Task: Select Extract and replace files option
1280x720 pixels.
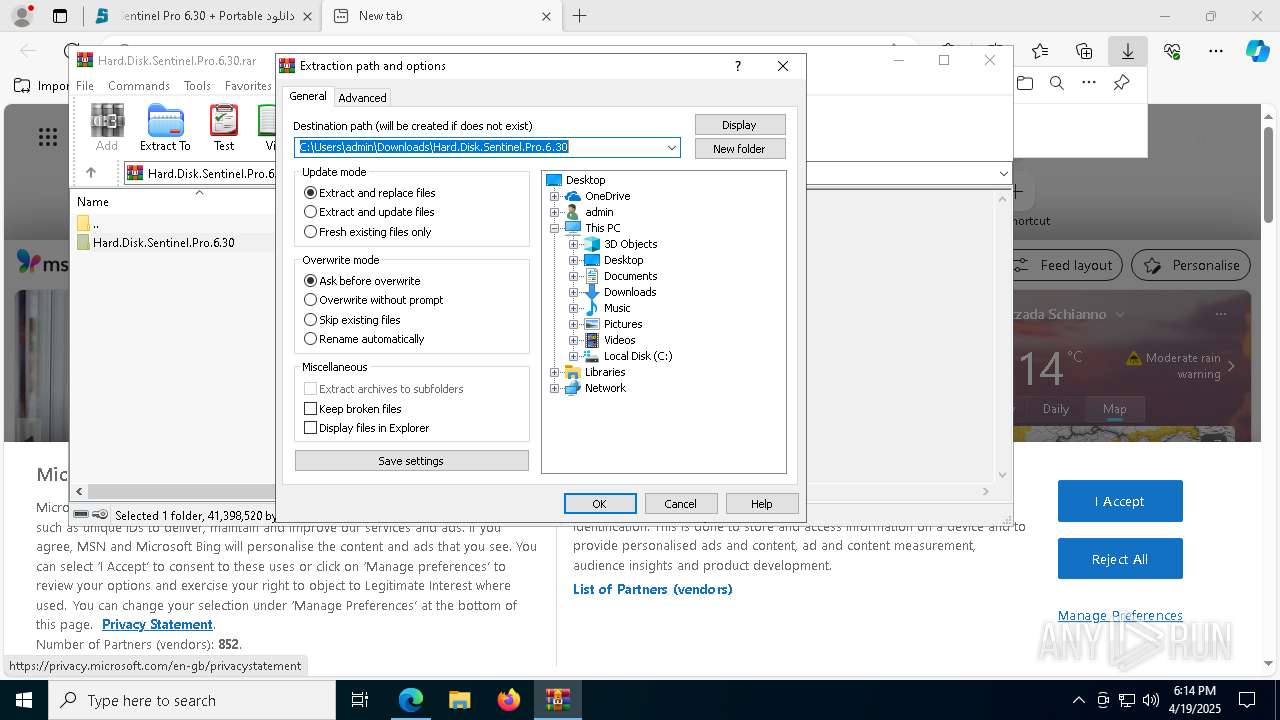Action: 370,193
